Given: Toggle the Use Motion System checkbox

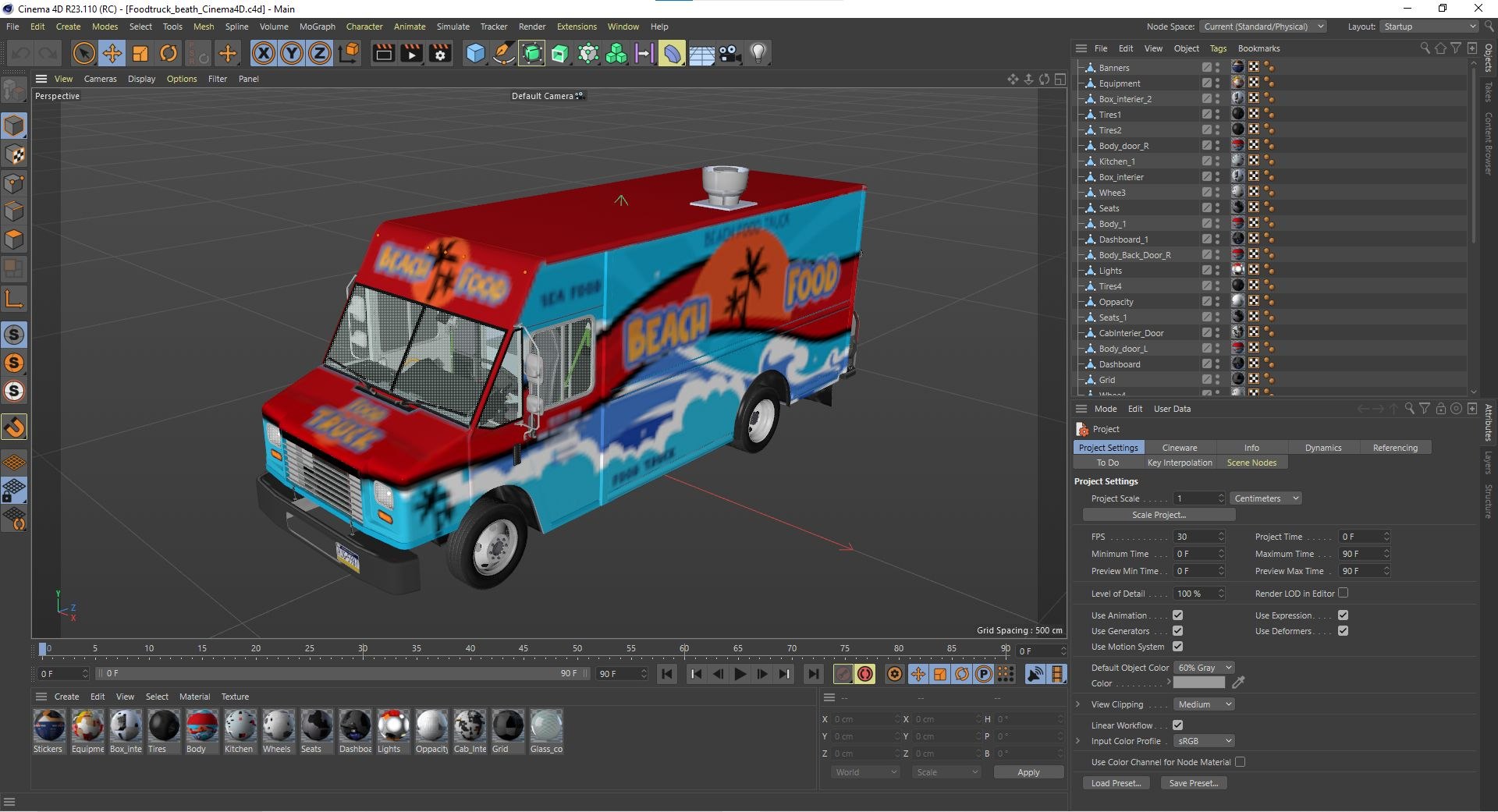Looking at the screenshot, I should tap(1178, 647).
